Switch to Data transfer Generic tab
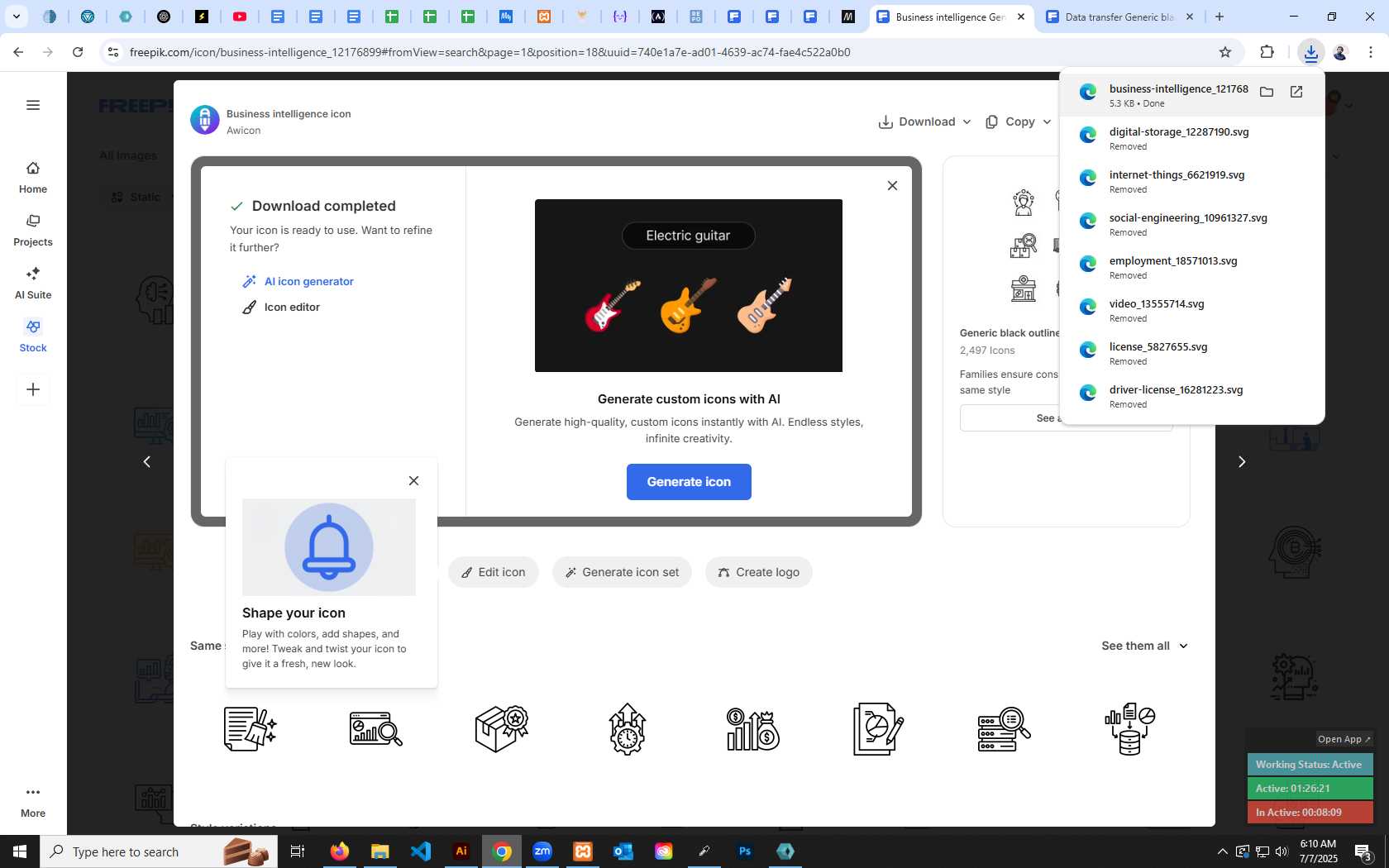This screenshot has width=1389, height=868. [1119, 17]
